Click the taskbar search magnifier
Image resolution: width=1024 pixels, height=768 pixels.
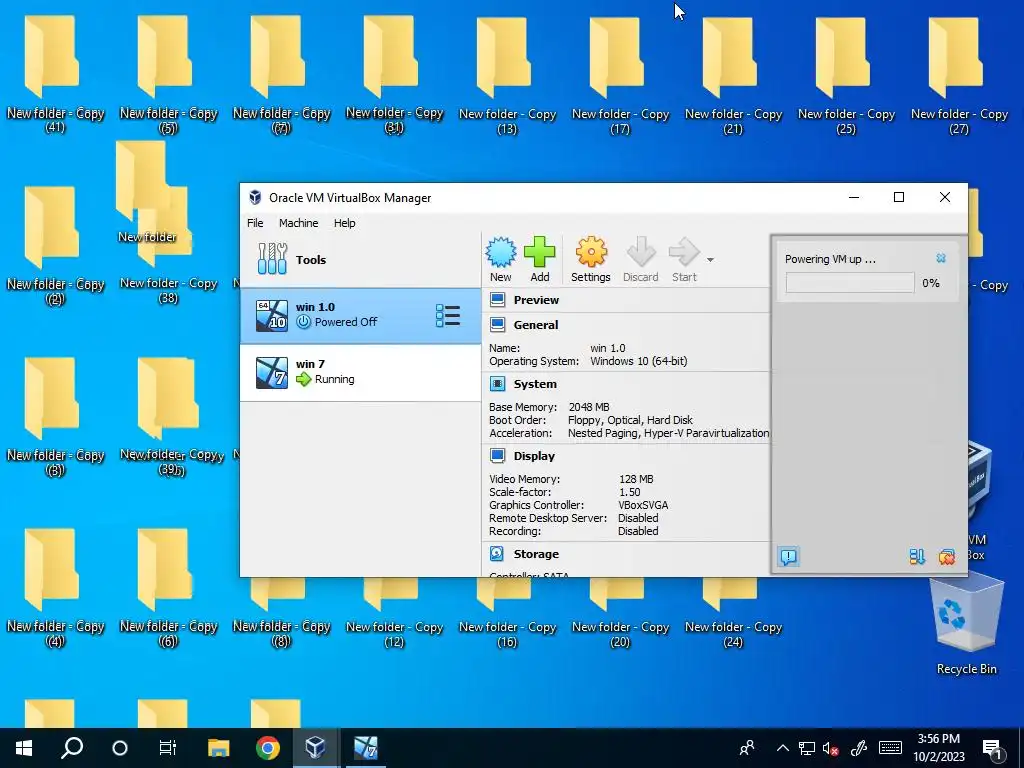72,748
